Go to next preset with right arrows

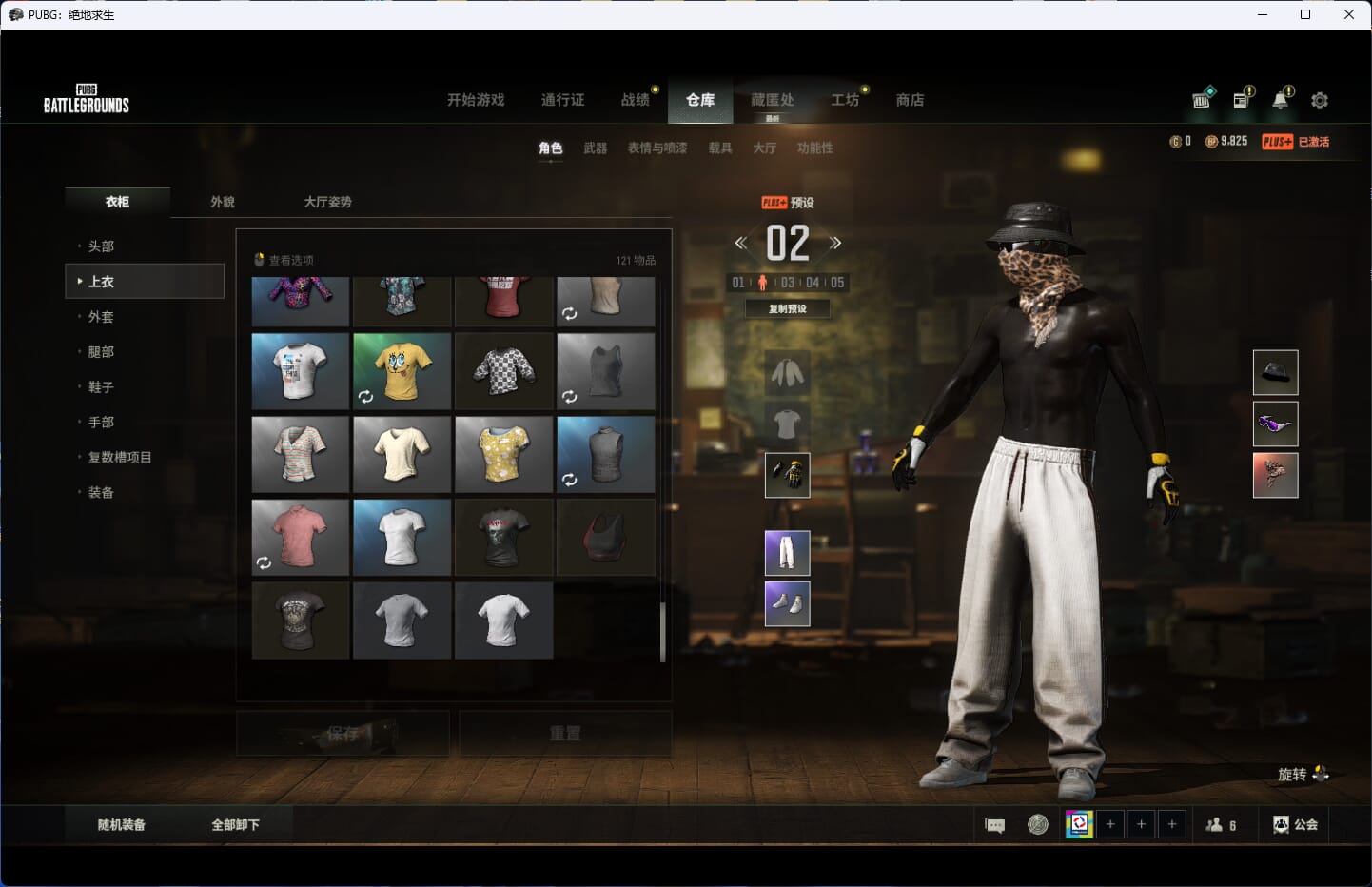(x=834, y=243)
